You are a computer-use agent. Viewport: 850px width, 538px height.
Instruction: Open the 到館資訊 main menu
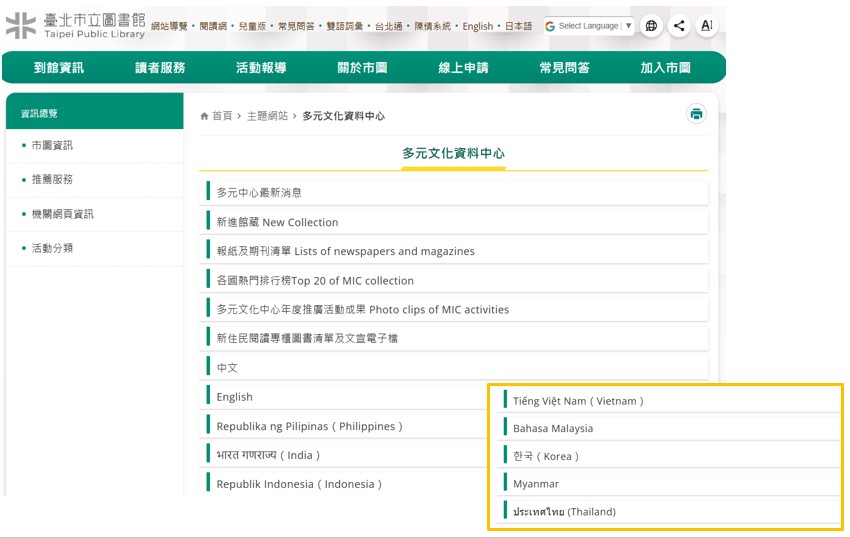point(59,68)
